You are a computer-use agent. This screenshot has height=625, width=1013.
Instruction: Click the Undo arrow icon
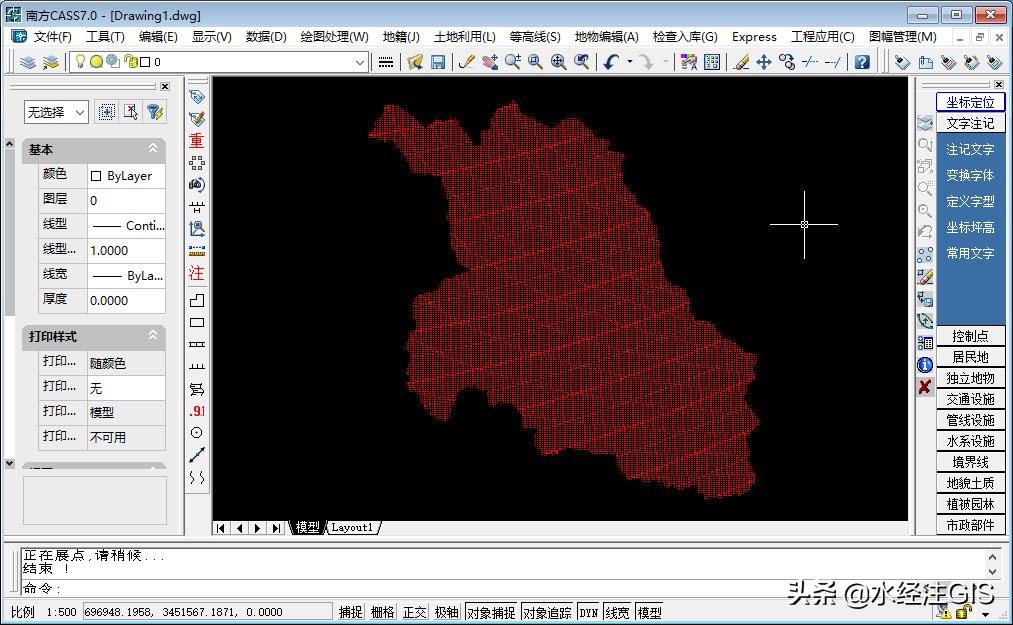[x=611, y=62]
